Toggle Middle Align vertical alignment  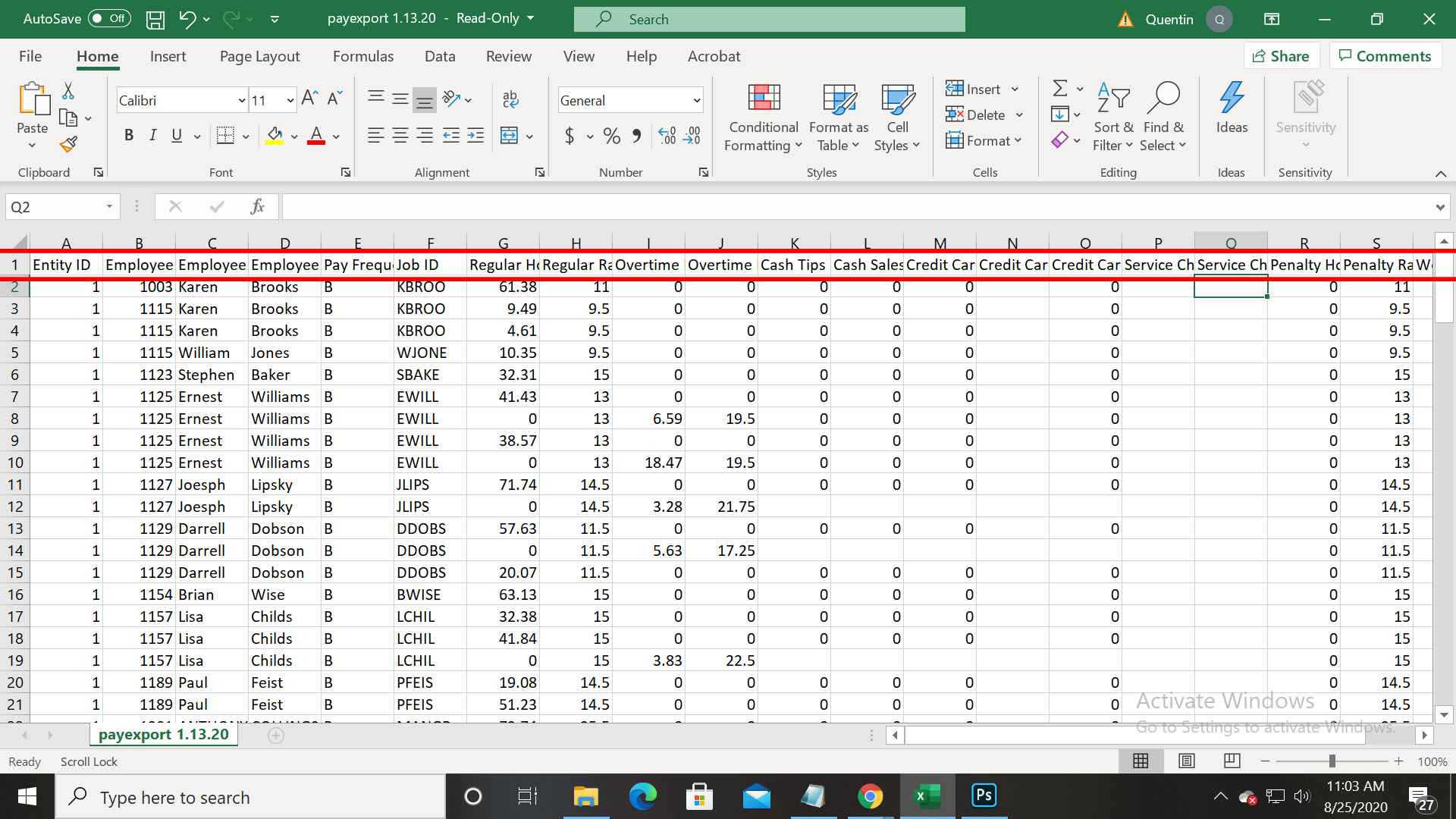click(x=400, y=99)
